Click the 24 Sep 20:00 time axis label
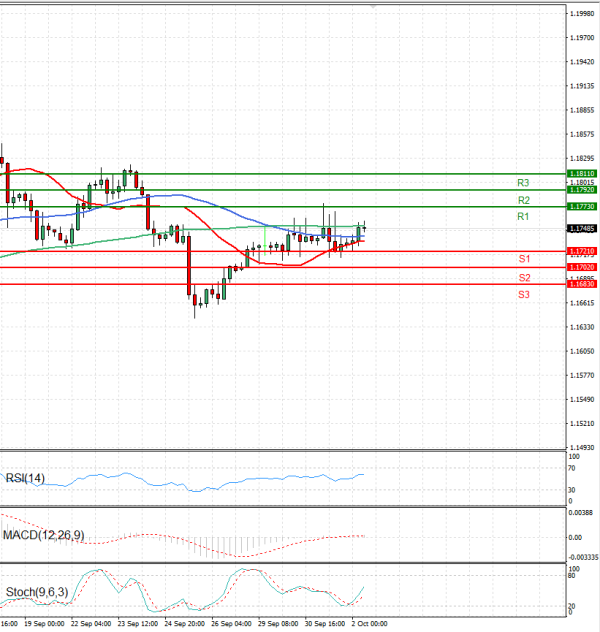 click(x=183, y=623)
